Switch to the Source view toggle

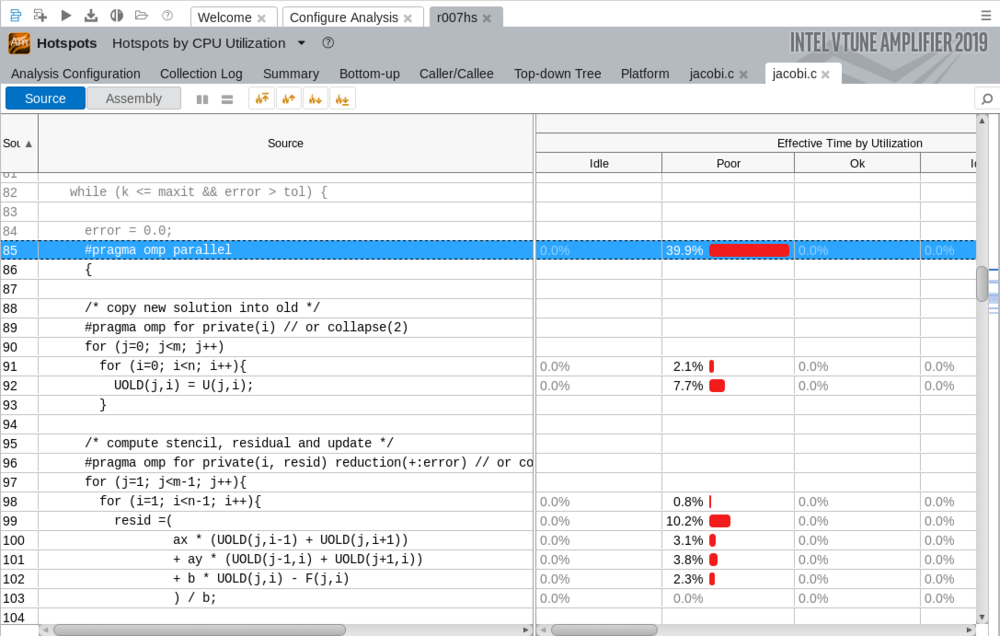pyautogui.click(x=45, y=98)
